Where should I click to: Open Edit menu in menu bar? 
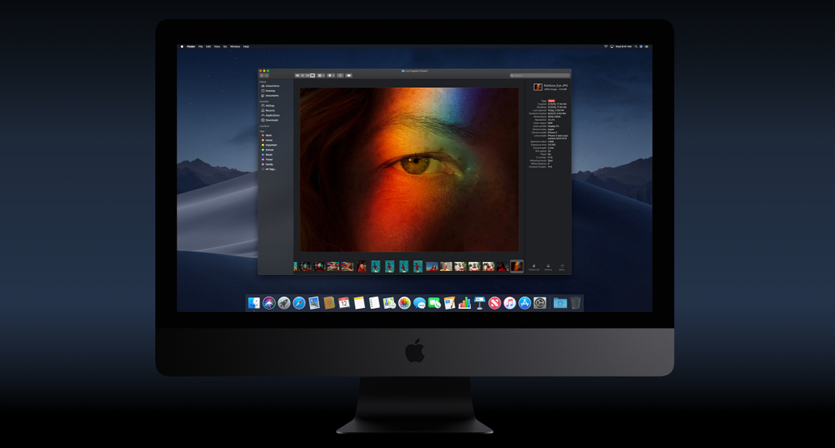pyautogui.click(x=208, y=46)
